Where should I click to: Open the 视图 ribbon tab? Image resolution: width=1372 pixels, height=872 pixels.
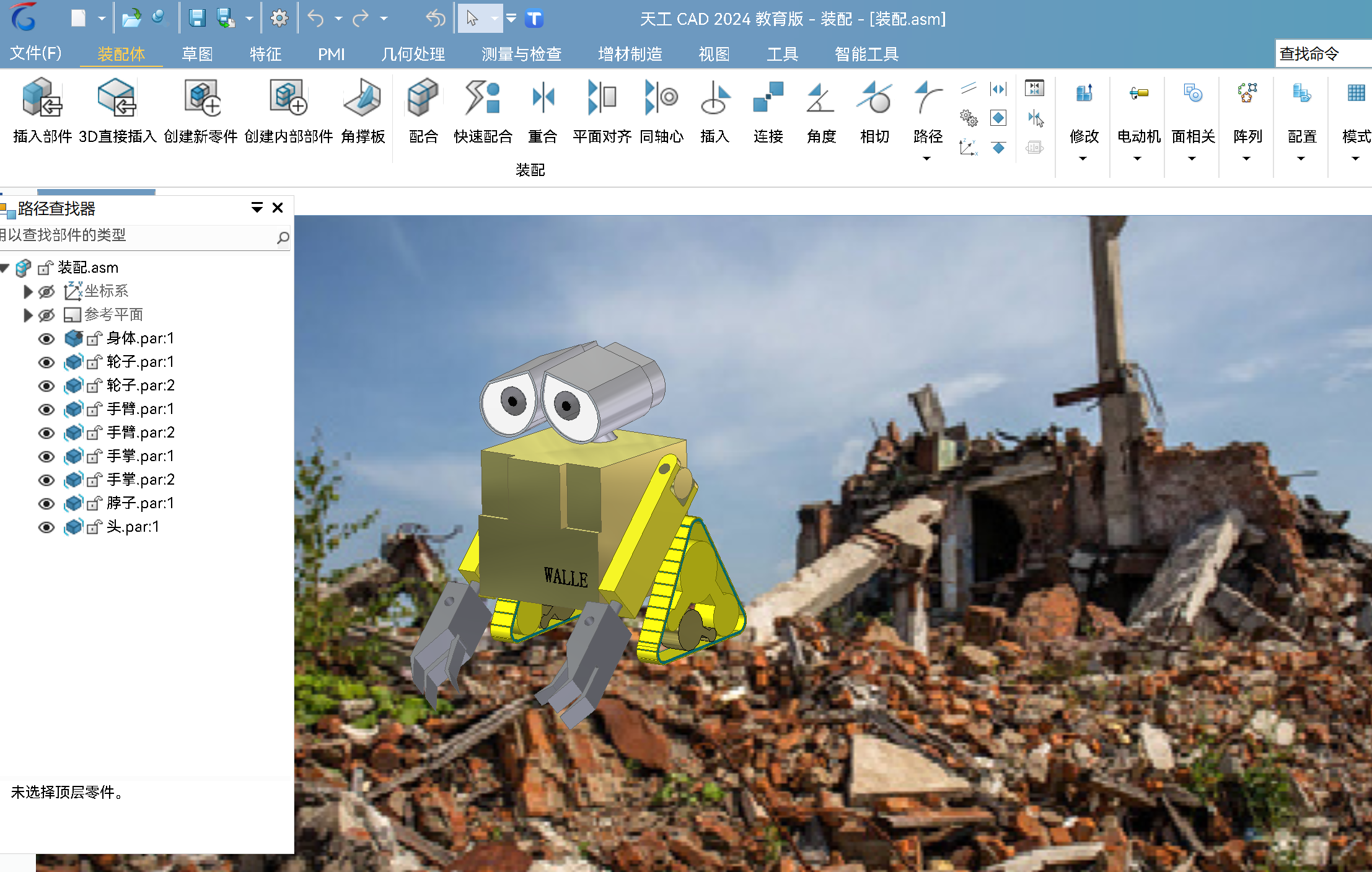pyautogui.click(x=714, y=54)
